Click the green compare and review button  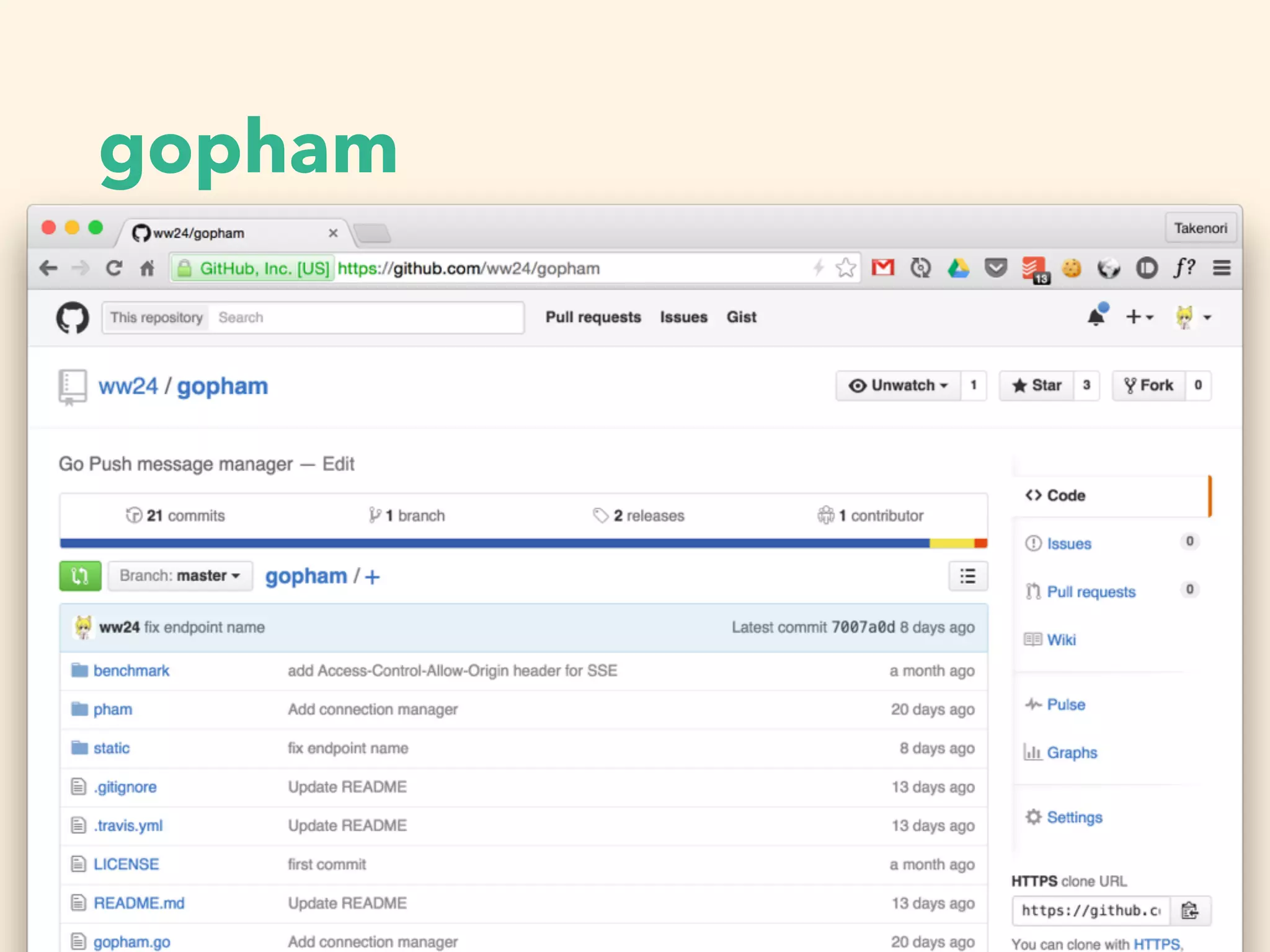[x=80, y=576]
